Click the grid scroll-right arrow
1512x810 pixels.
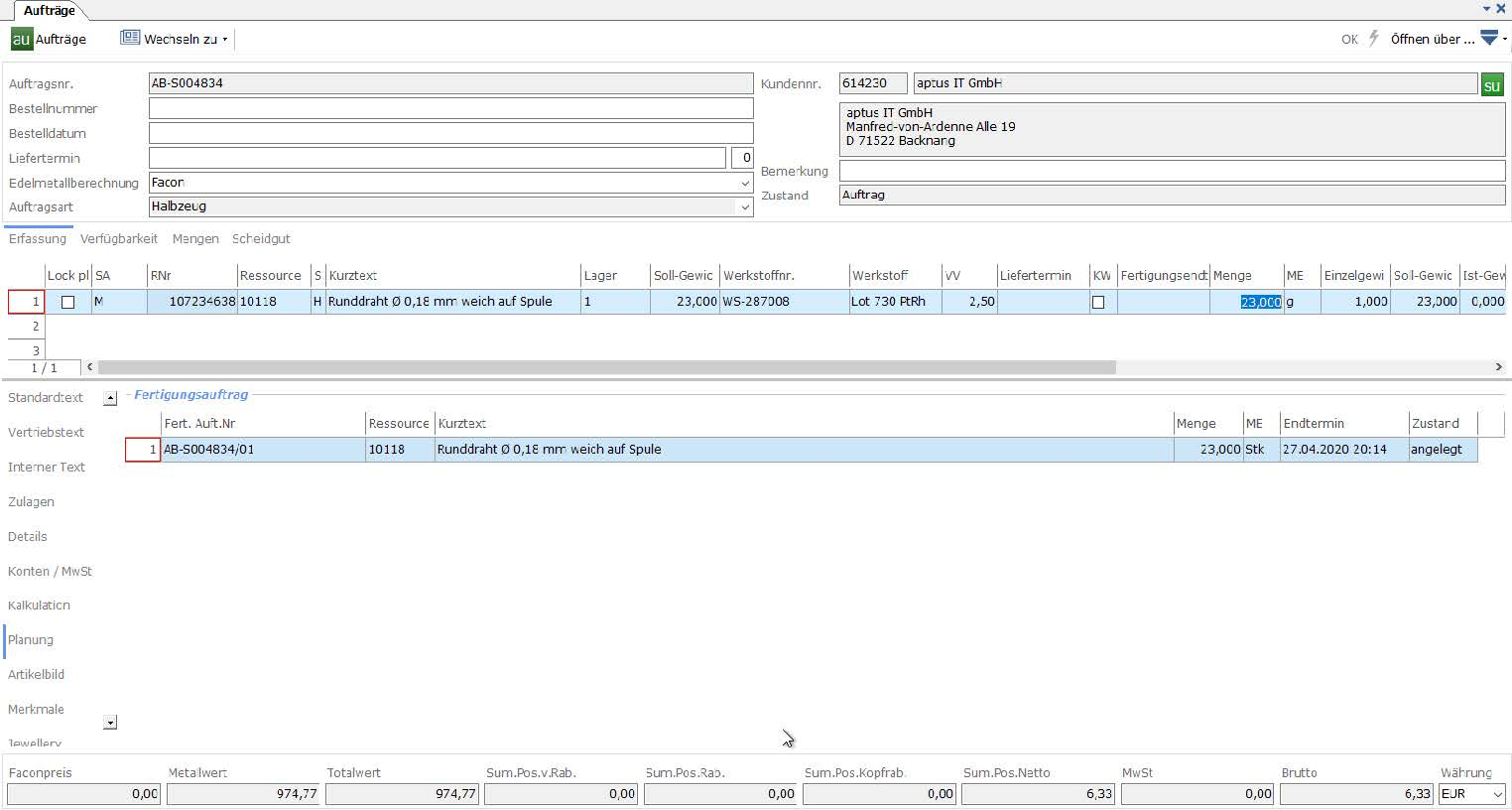pyautogui.click(x=1498, y=367)
